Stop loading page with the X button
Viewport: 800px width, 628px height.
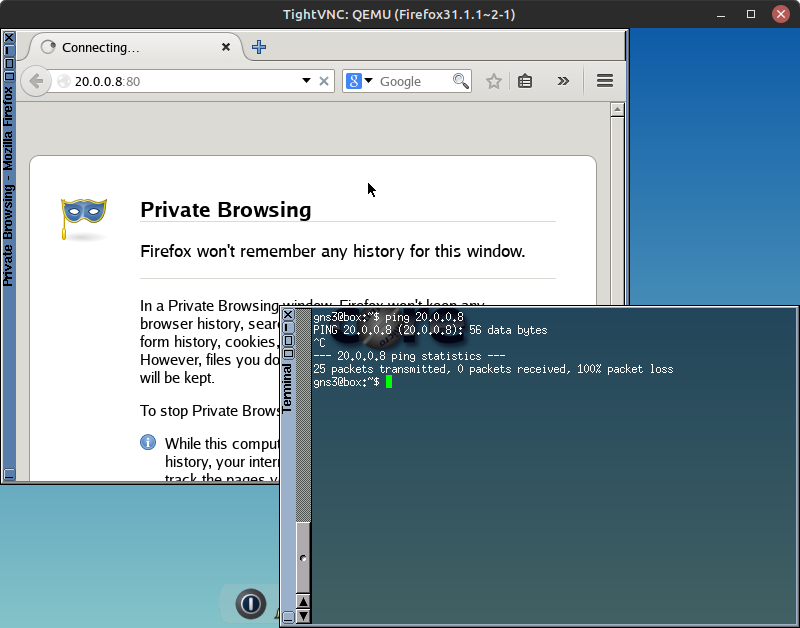323,81
